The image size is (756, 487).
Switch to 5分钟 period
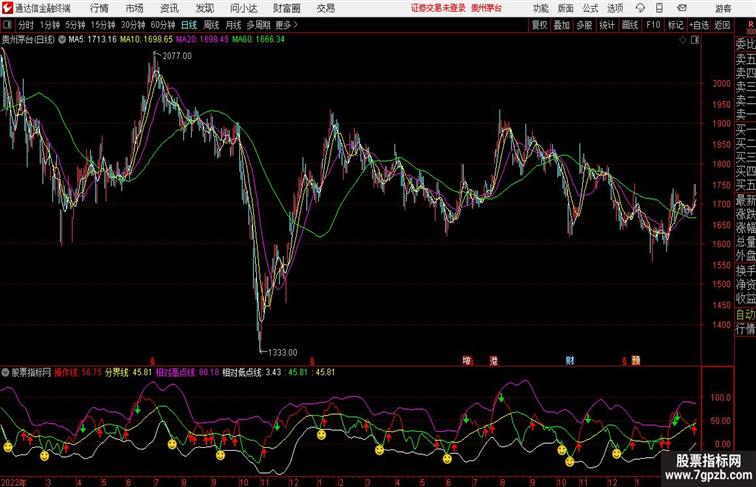(75, 25)
